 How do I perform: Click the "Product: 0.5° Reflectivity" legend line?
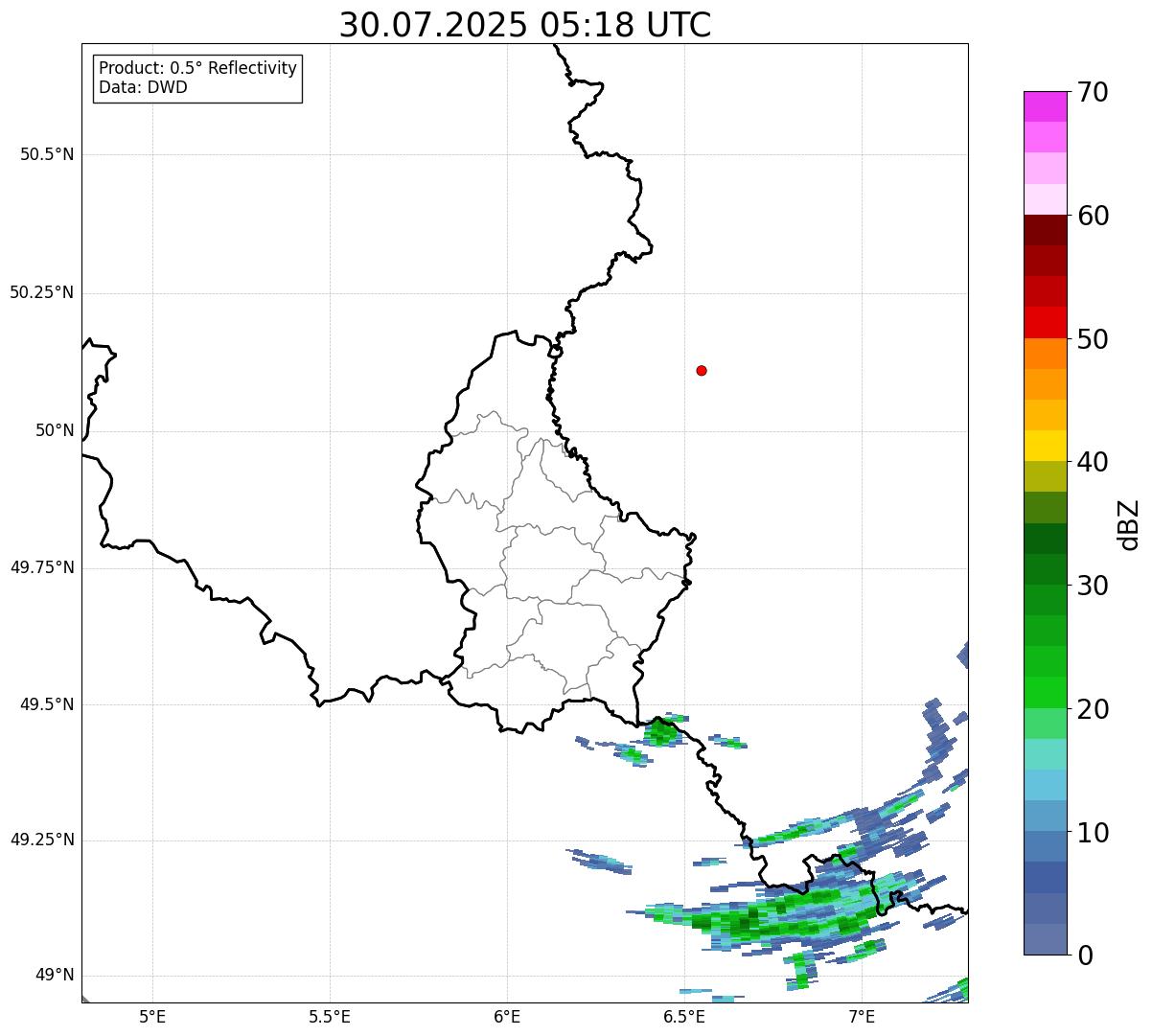197,69
